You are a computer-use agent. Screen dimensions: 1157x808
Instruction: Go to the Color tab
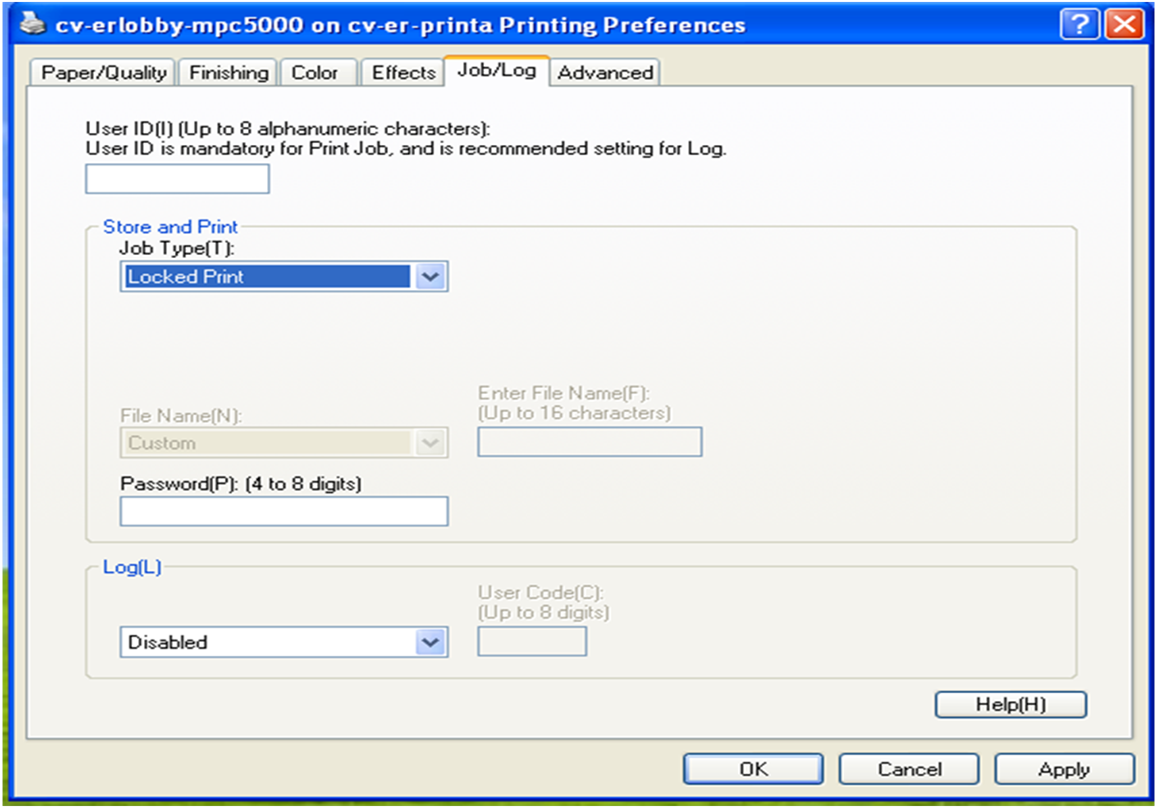pos(314,73)
